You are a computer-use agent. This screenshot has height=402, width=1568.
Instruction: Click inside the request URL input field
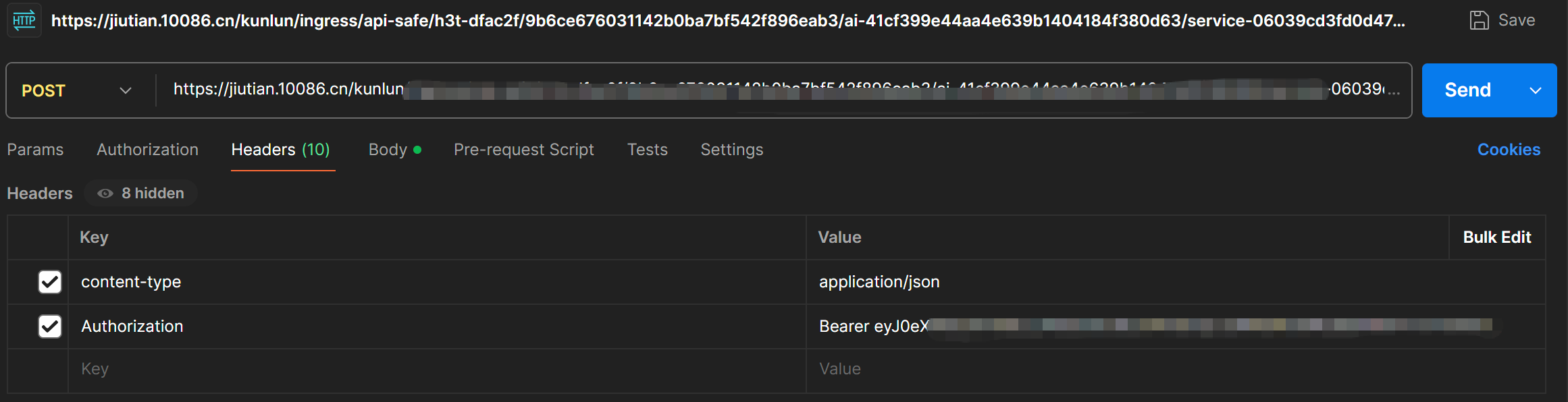click(743, 90)
